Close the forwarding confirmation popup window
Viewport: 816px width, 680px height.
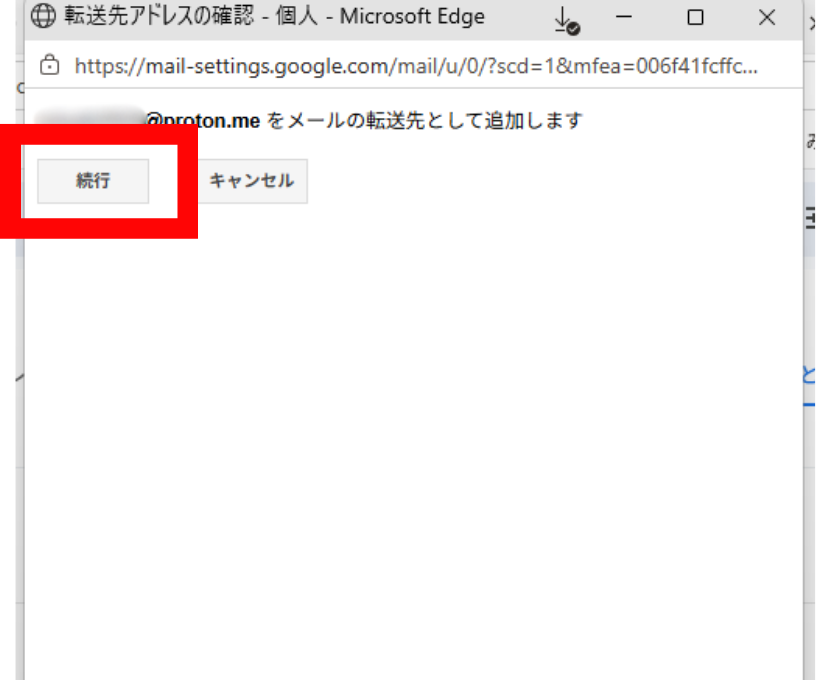(x=766, y=18)
